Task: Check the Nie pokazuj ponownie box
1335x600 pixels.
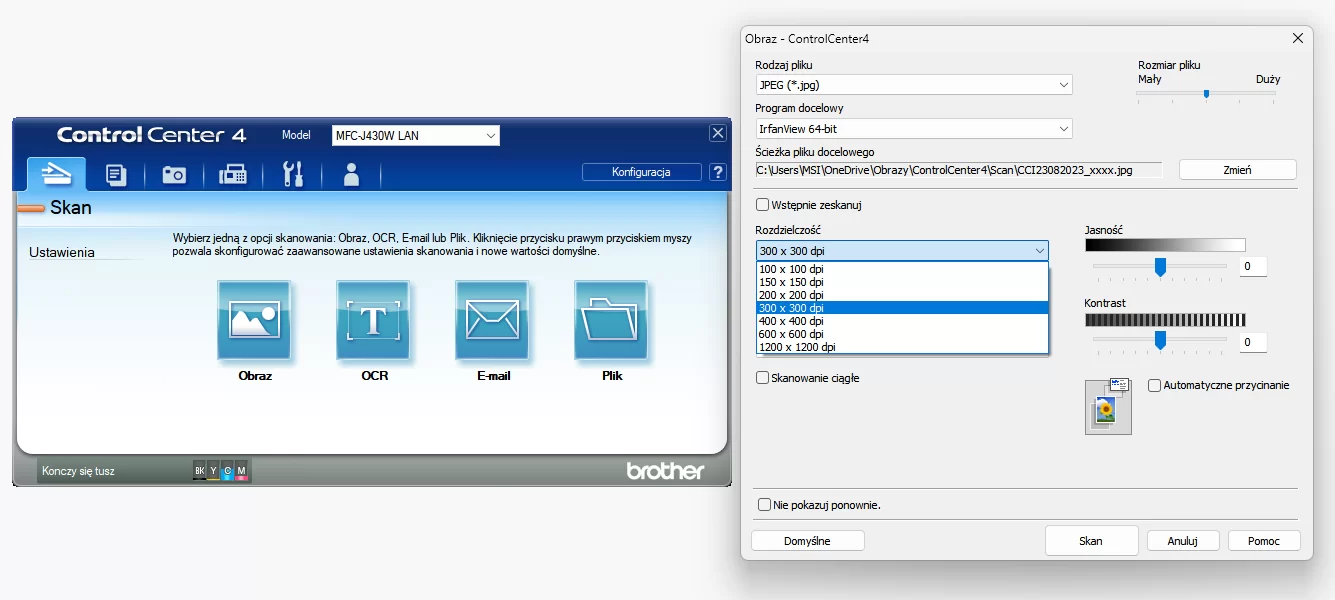Action: click(x=765, y=505)
